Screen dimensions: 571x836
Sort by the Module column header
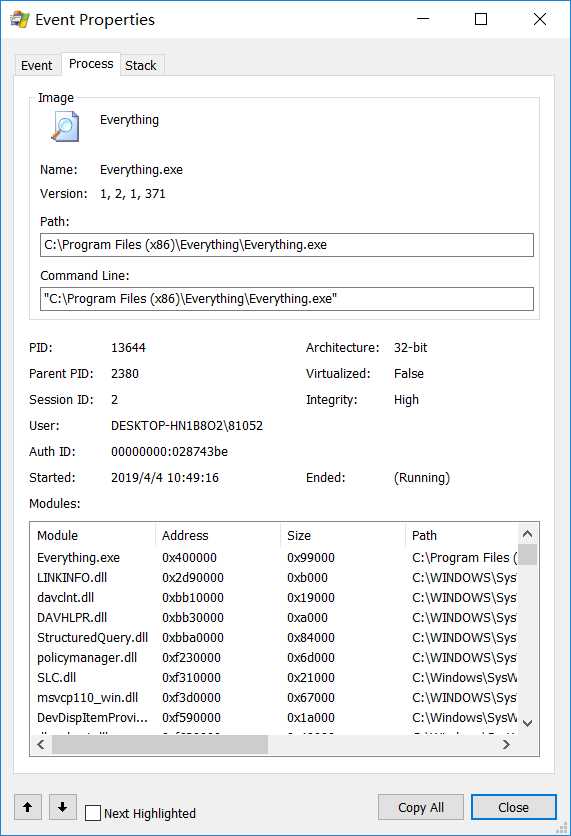(93, 535)
